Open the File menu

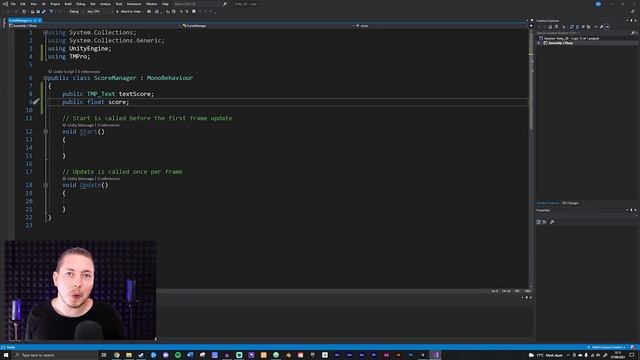pos(13,4)
